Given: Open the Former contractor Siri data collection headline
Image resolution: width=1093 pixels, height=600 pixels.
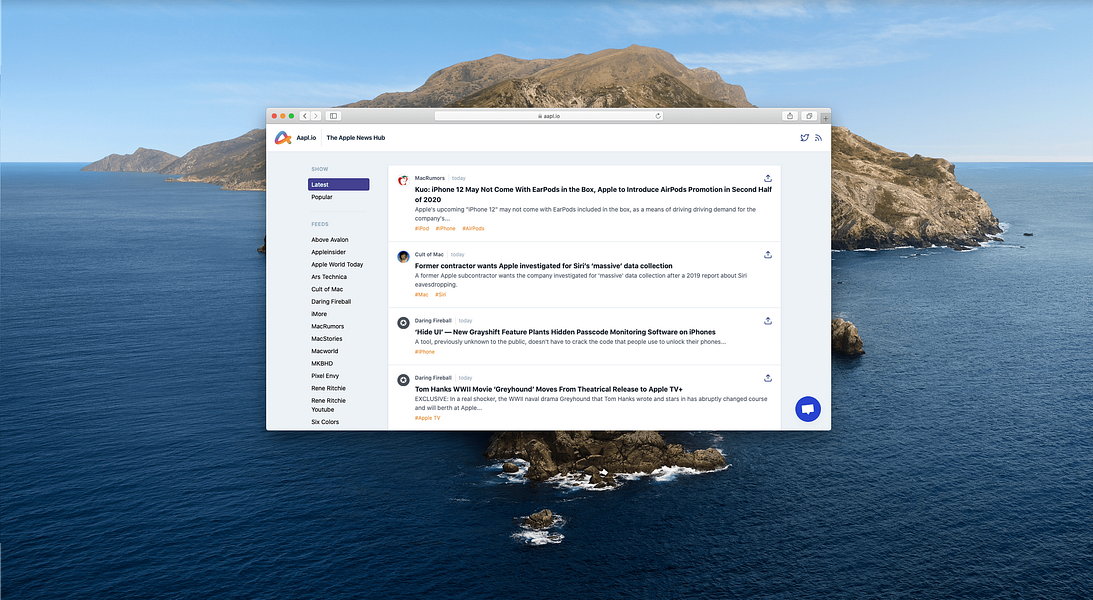Looking at the screenshot, I should pyautogui.click(x=544, y=266).
